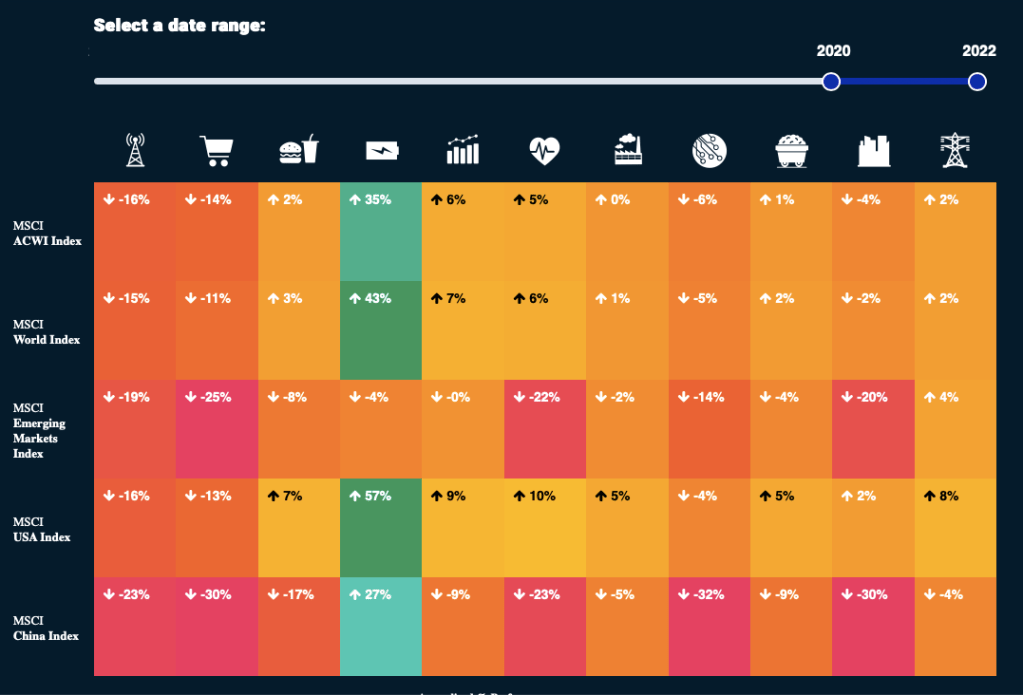Viewport: 1023px width, 695px height.
Task: Click the burger and drink icon
Action: coord(299,151)
